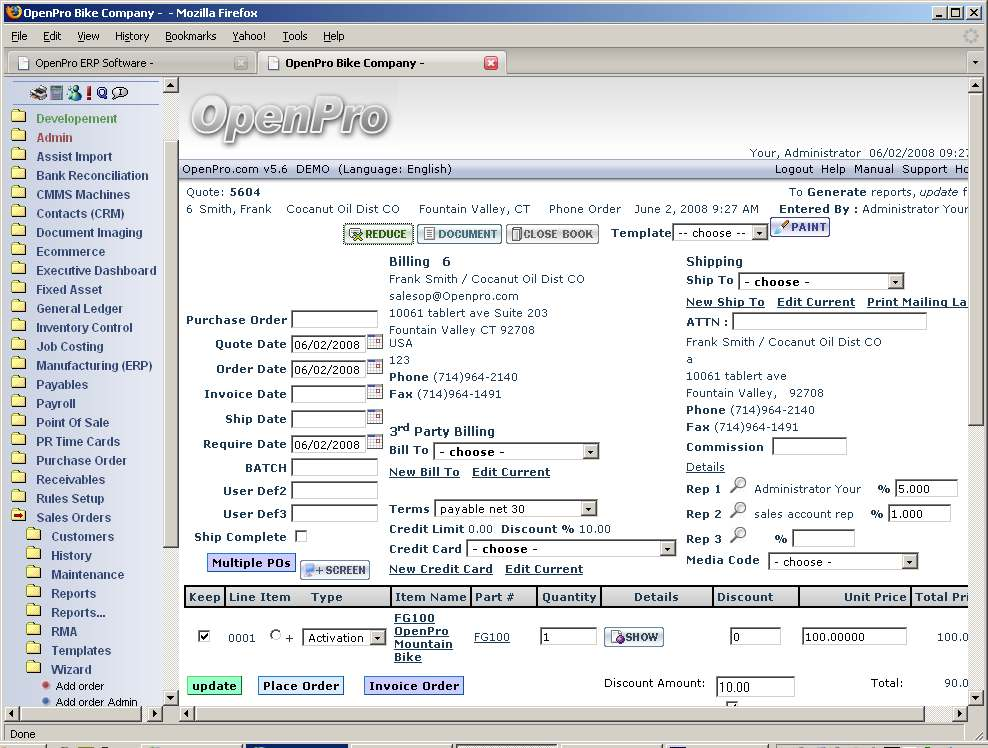Image resolution: width=988 pixels, height=748 pixels.
Task: Click the Rep 1 magnifying glass lookup
Action: tap(738, 487)
